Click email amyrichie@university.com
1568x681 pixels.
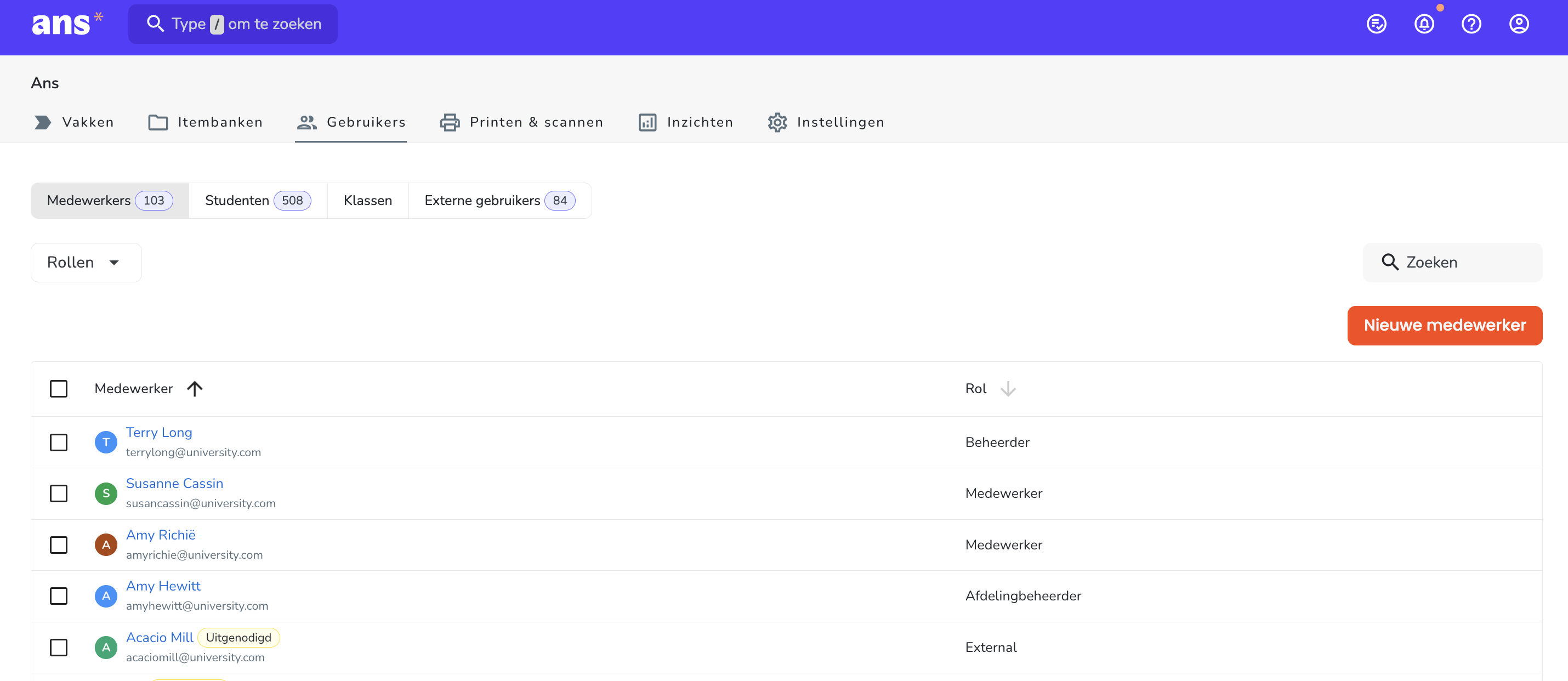tap(194, 555)
